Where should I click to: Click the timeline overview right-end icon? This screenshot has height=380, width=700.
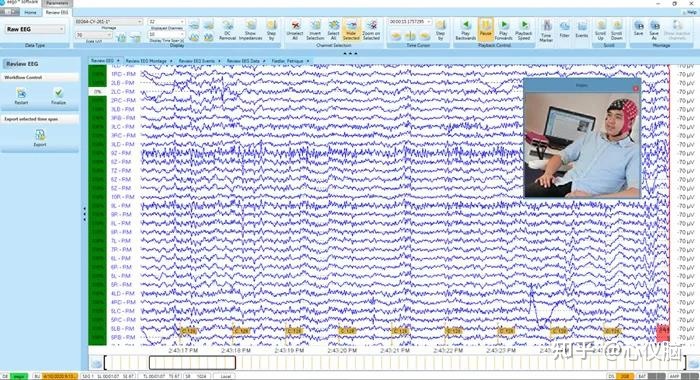693,363
